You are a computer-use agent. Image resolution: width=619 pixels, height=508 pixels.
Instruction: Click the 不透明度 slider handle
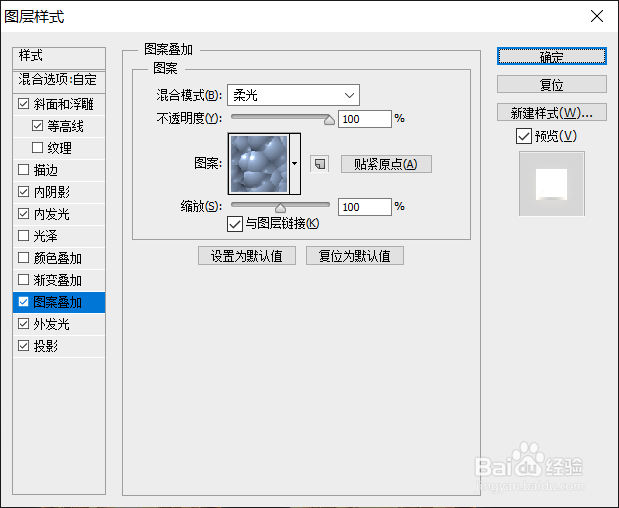[x=329, y=120]
